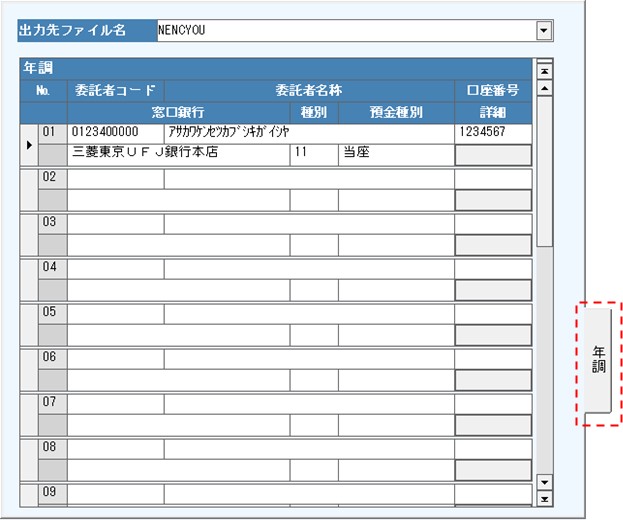
Task: Jump to top using the scrollbar's topmost button
Action: point(544,71)
